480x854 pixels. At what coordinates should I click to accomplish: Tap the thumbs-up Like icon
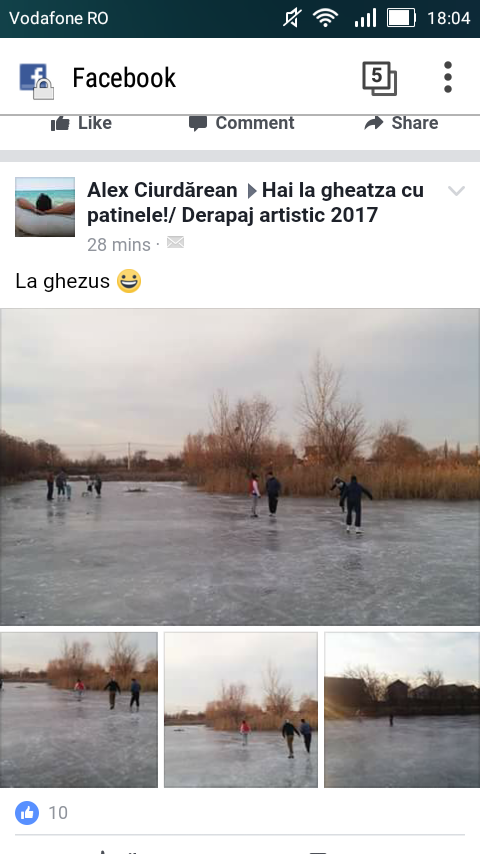coord(60,124)
